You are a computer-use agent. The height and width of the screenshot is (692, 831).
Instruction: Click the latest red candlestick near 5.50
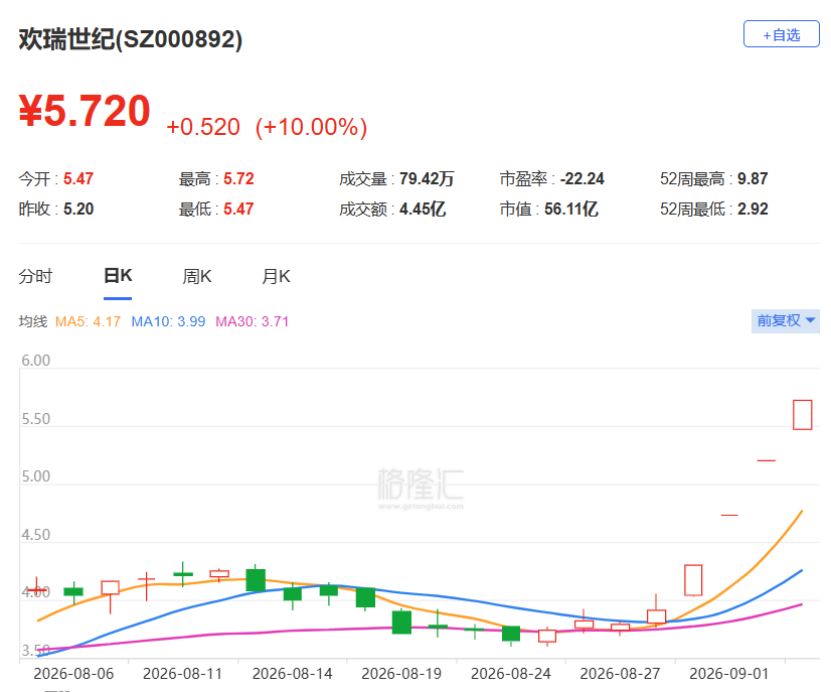click(x=802, y=415)
